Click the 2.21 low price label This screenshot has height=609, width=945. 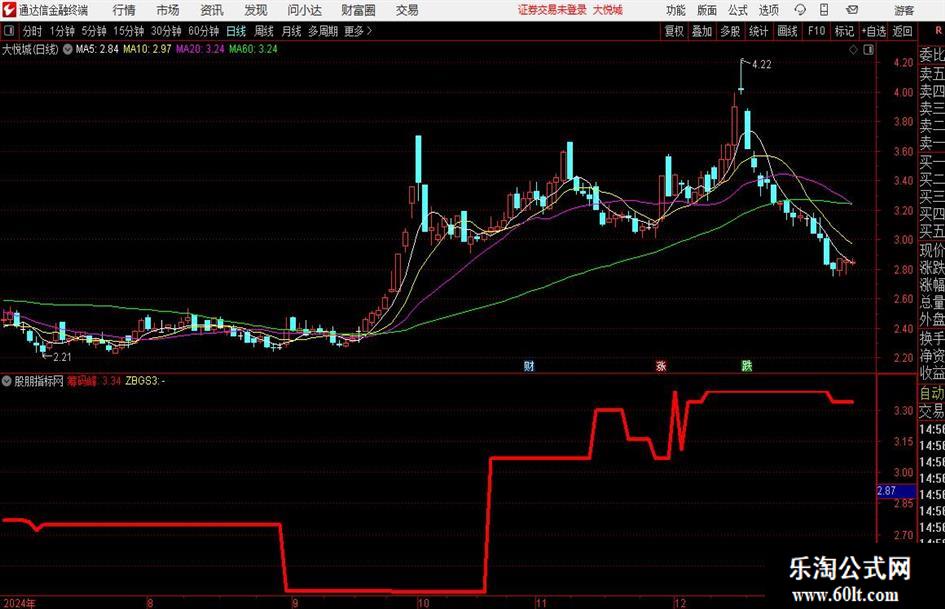[x=62, y=357]
